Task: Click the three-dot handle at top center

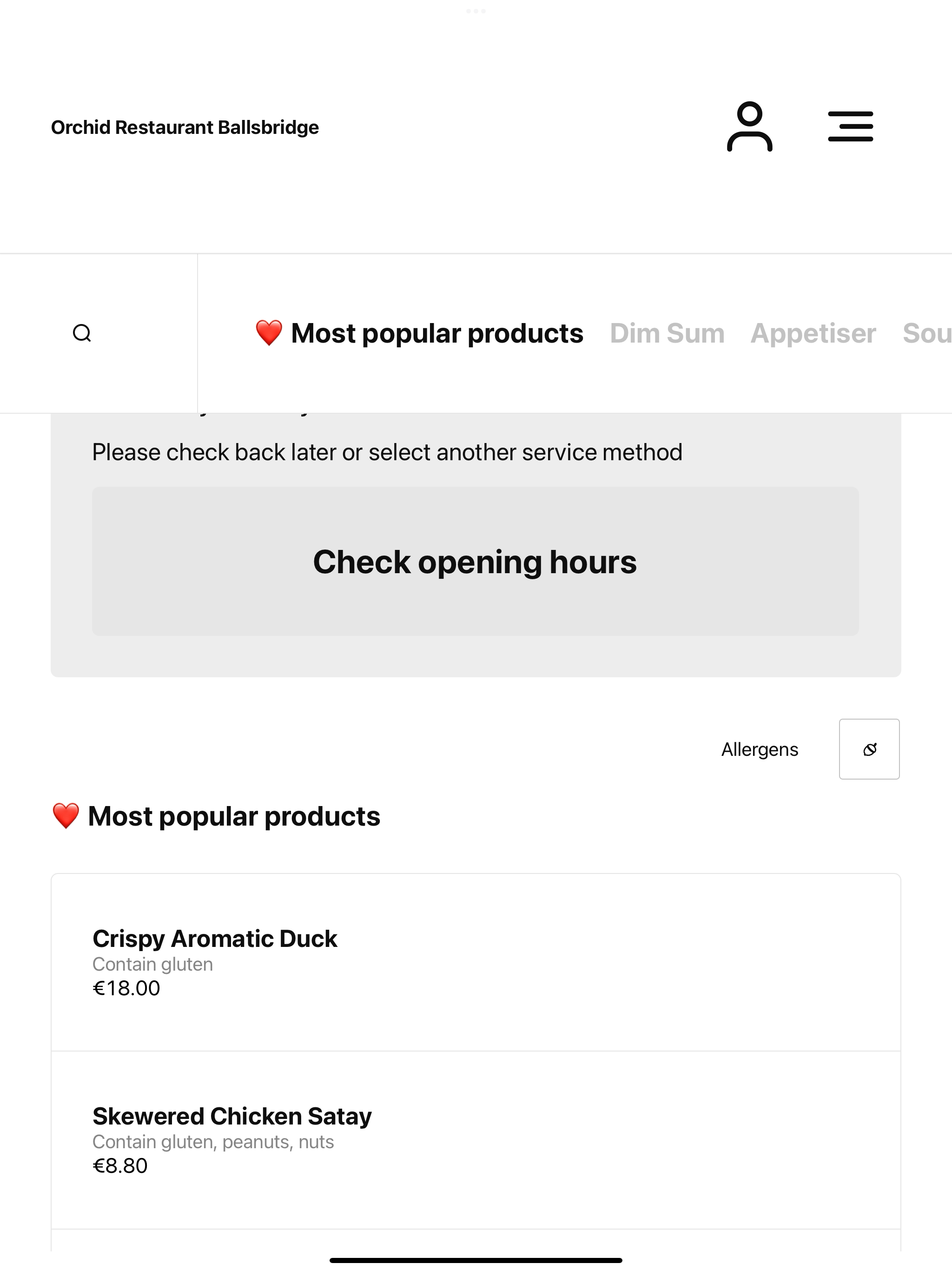Action: [476, 11]
